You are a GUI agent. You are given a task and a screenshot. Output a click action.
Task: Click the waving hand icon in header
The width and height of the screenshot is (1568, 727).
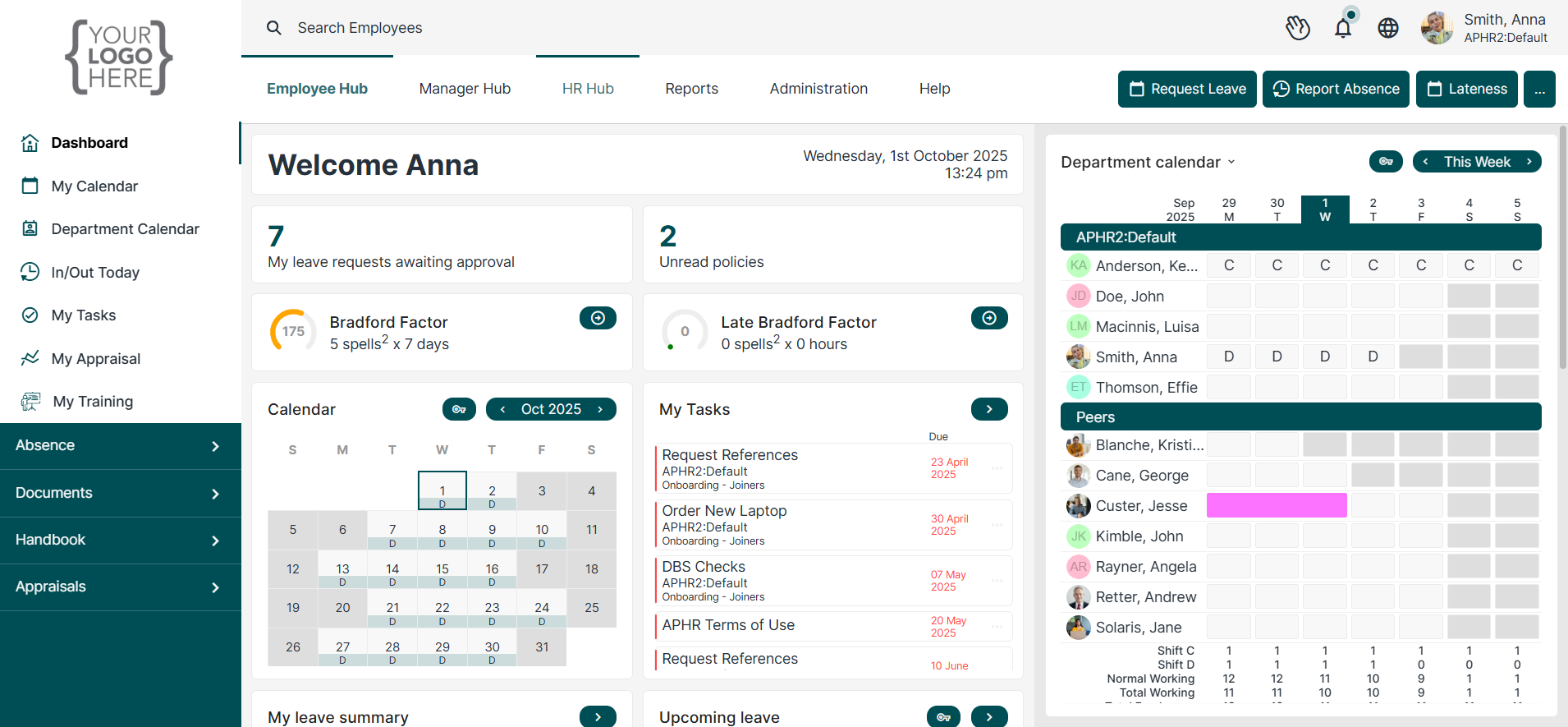[x=1297, y=29]
